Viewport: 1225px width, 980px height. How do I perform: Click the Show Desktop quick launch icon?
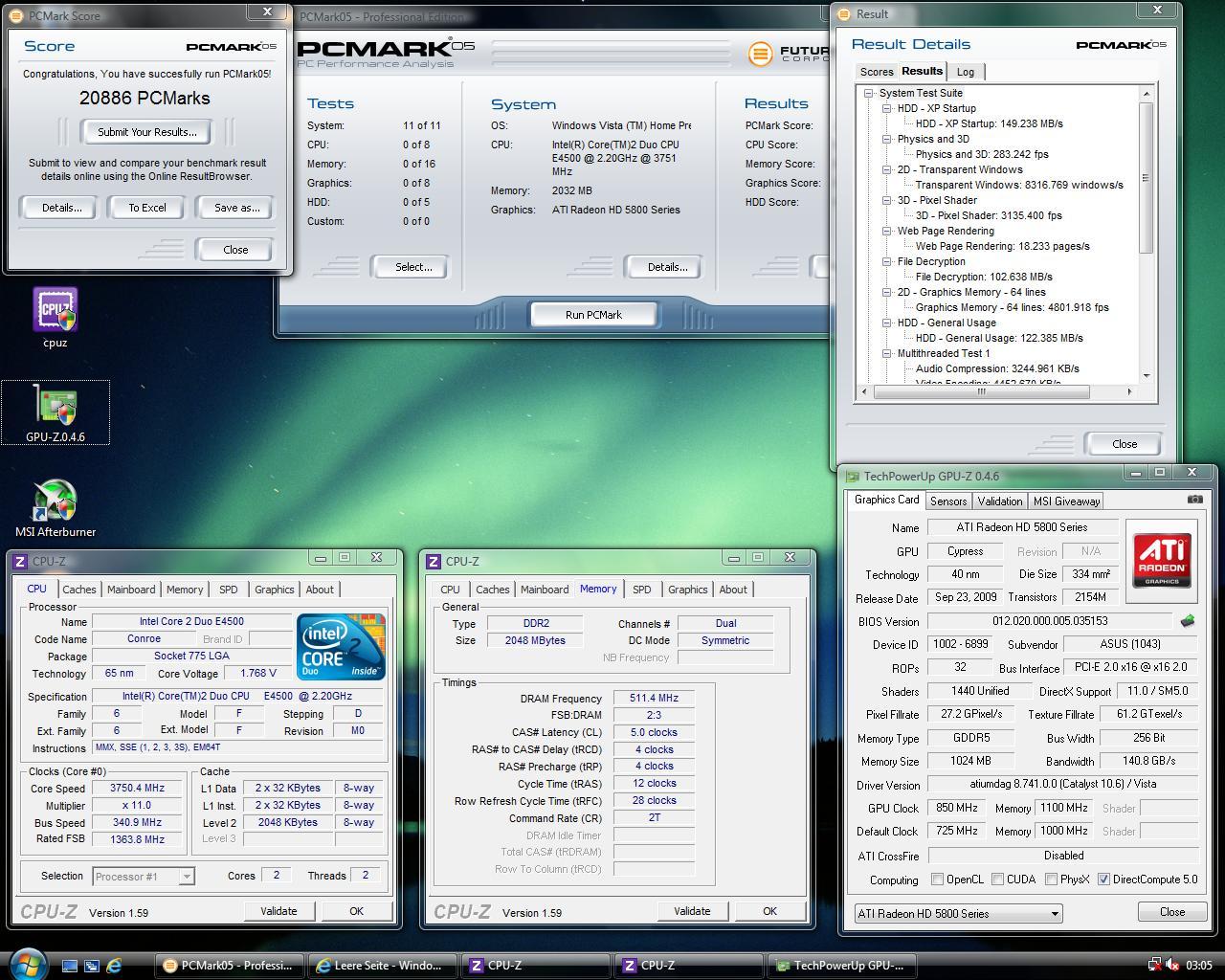coord(70,966)
